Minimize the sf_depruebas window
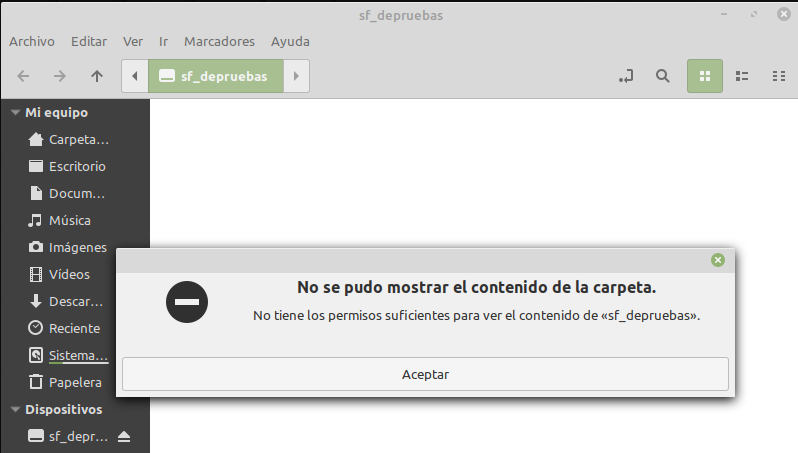The image size is (798, 453). tap(724, 14)
